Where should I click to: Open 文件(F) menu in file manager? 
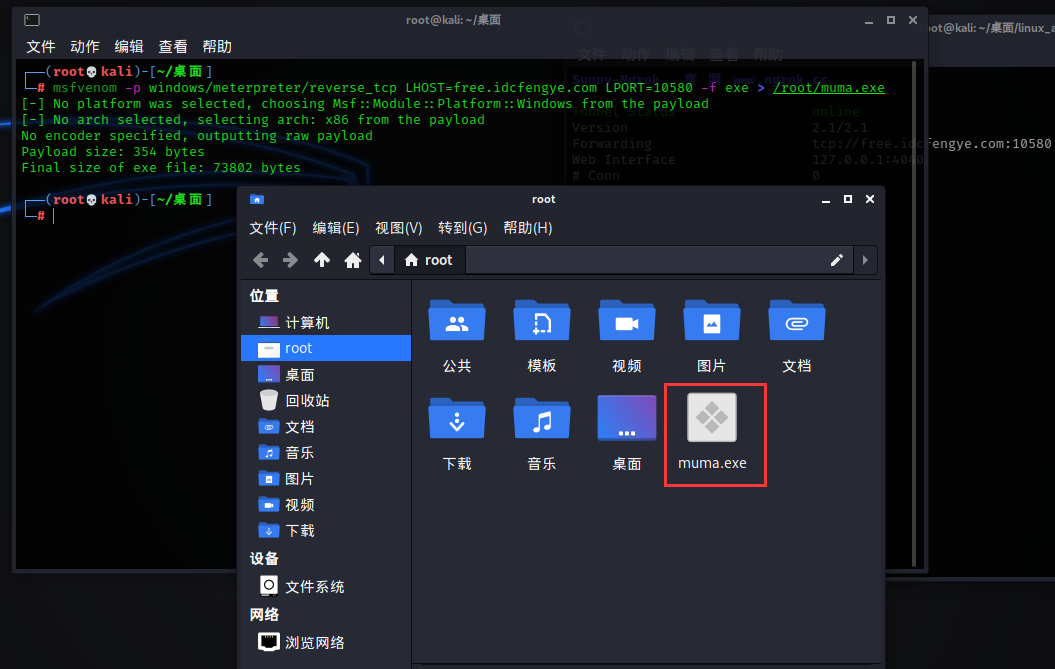272,228
